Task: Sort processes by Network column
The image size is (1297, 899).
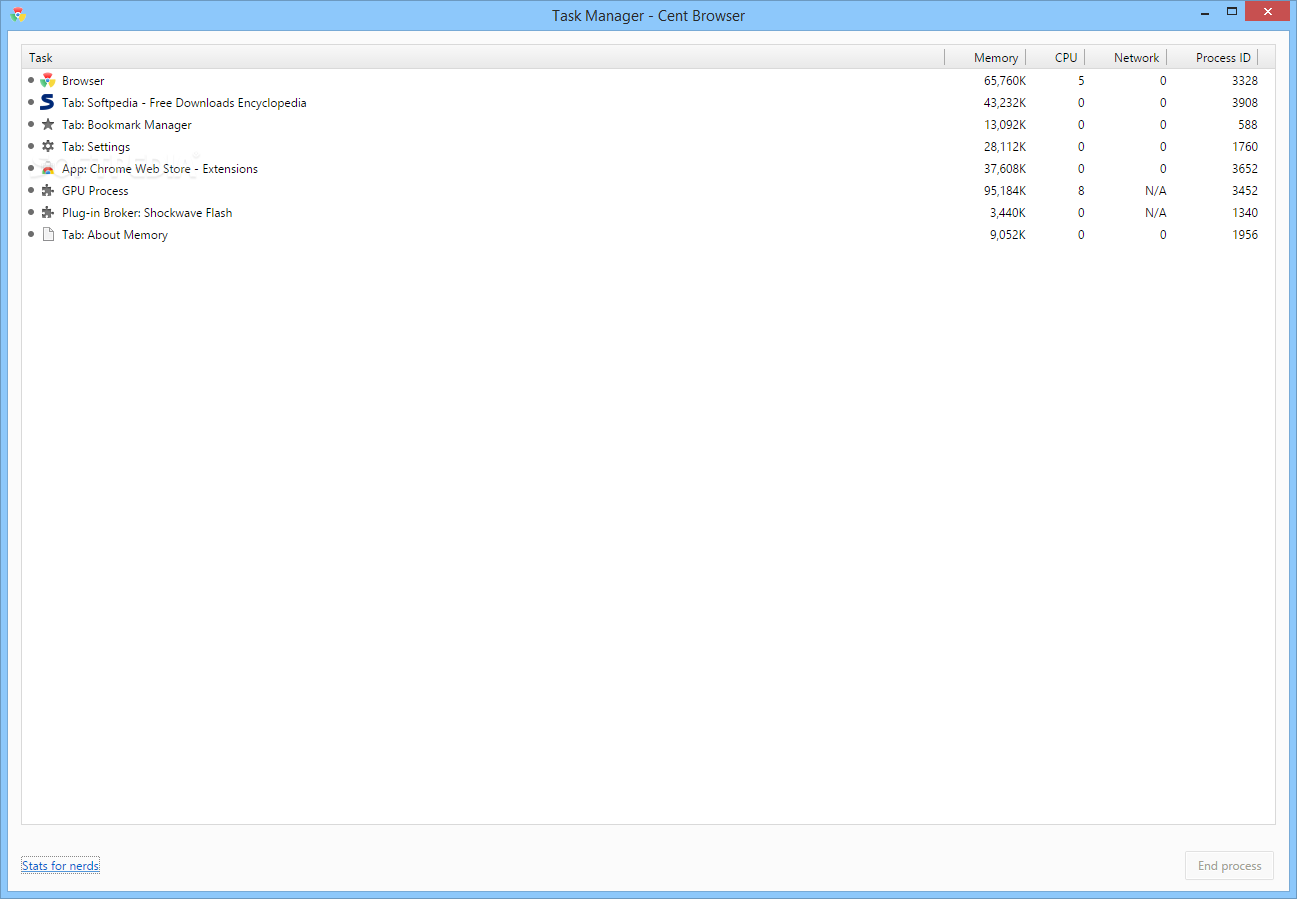Action: tap(1126, 58)
